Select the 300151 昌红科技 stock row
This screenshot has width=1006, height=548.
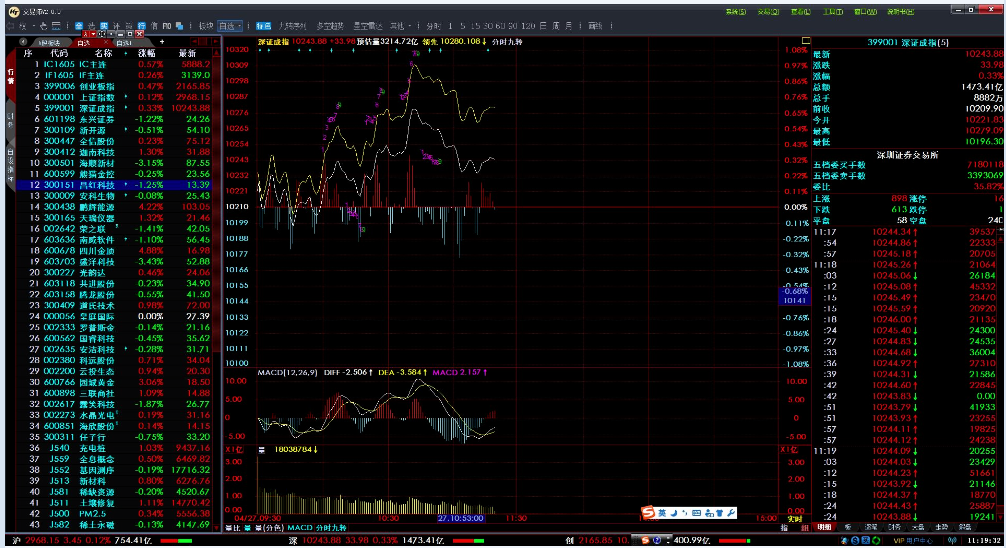(x=110, y=185)
